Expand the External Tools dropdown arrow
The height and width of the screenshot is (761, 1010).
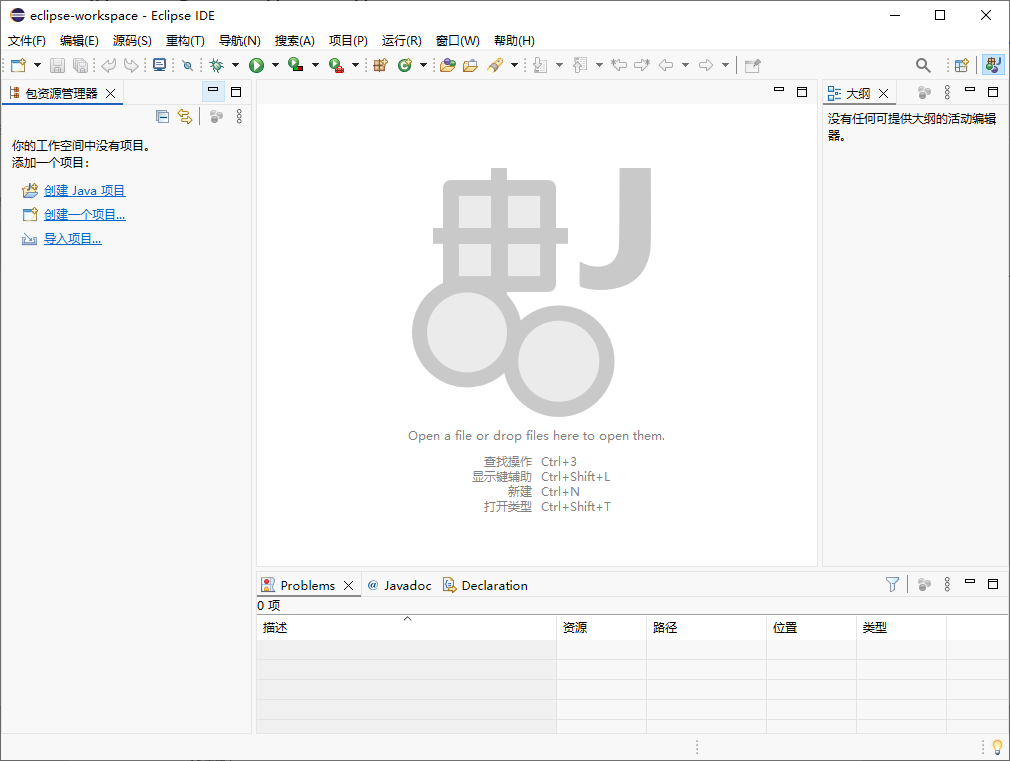(x=355, y=65)
